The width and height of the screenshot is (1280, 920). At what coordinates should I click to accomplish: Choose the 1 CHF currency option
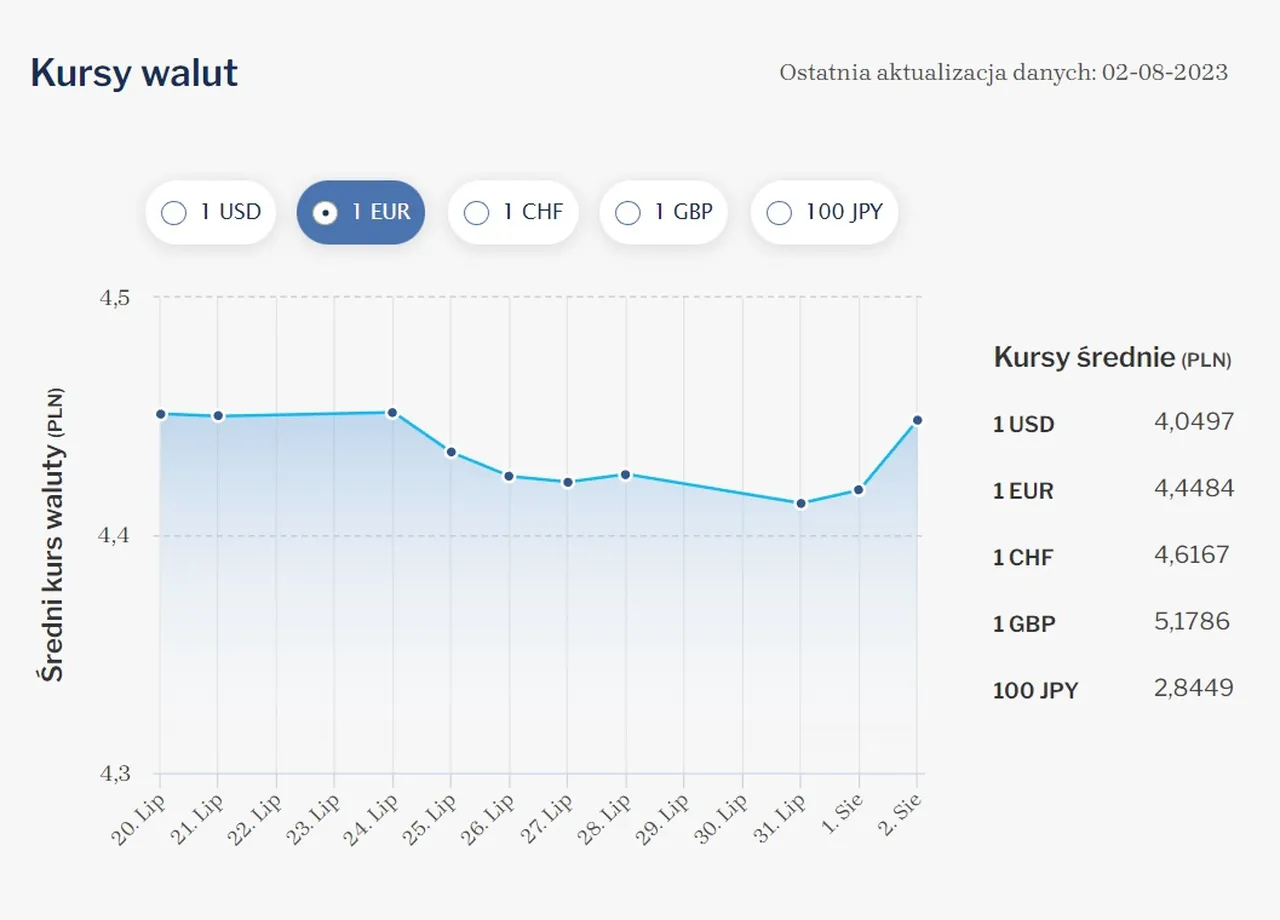[513, 212]
